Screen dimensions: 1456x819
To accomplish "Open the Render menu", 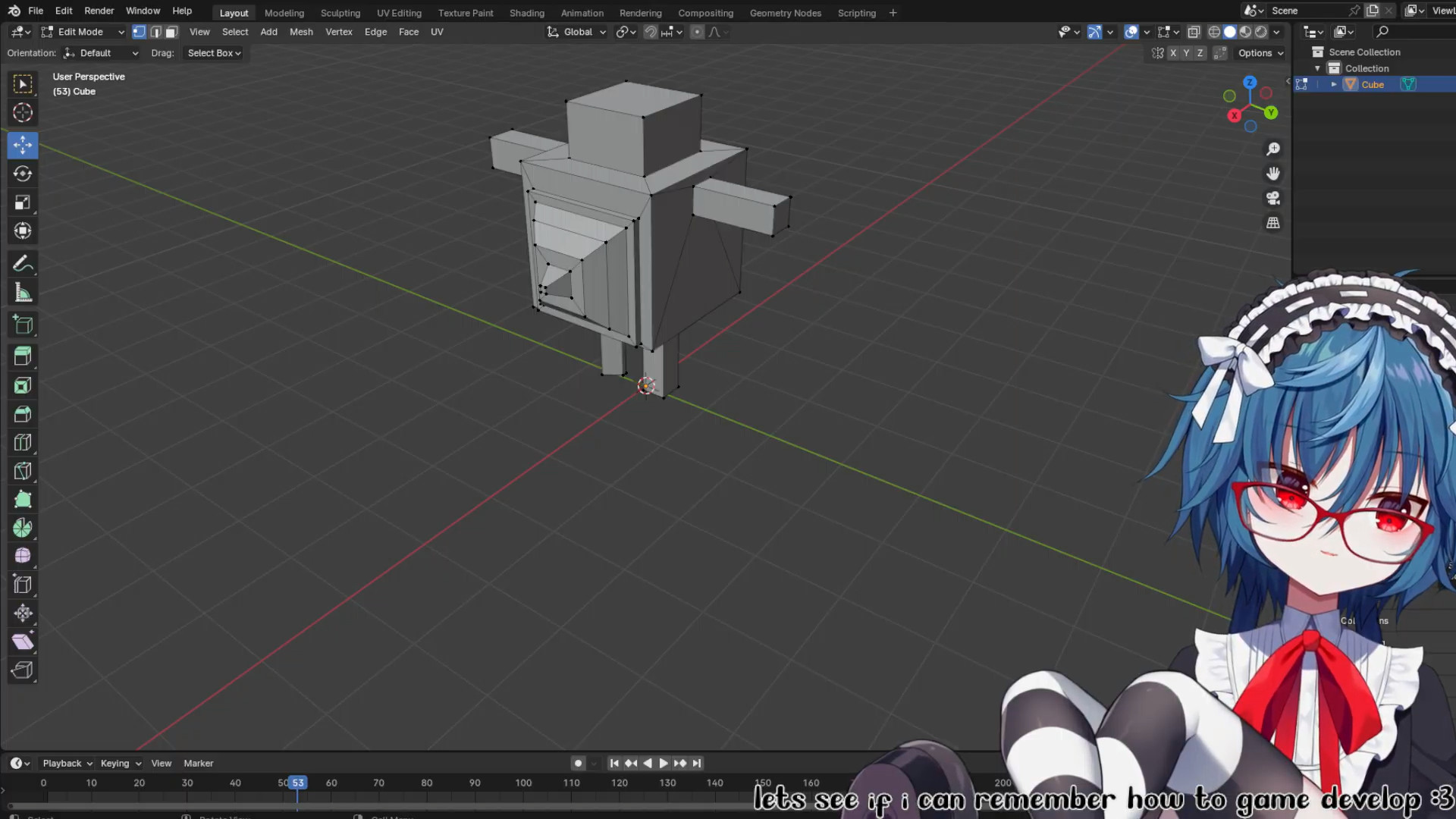I will (x=99, y=11).
